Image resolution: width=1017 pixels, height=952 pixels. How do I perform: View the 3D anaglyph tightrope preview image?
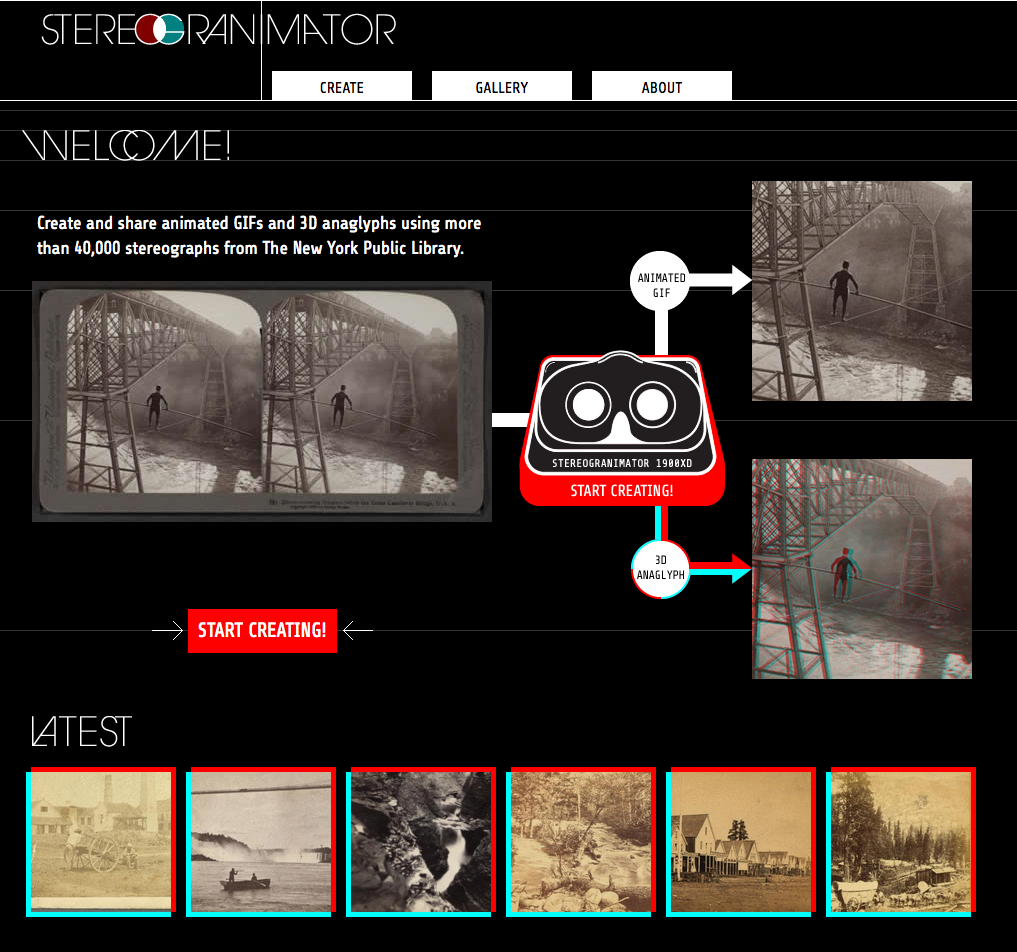point(861,569)
